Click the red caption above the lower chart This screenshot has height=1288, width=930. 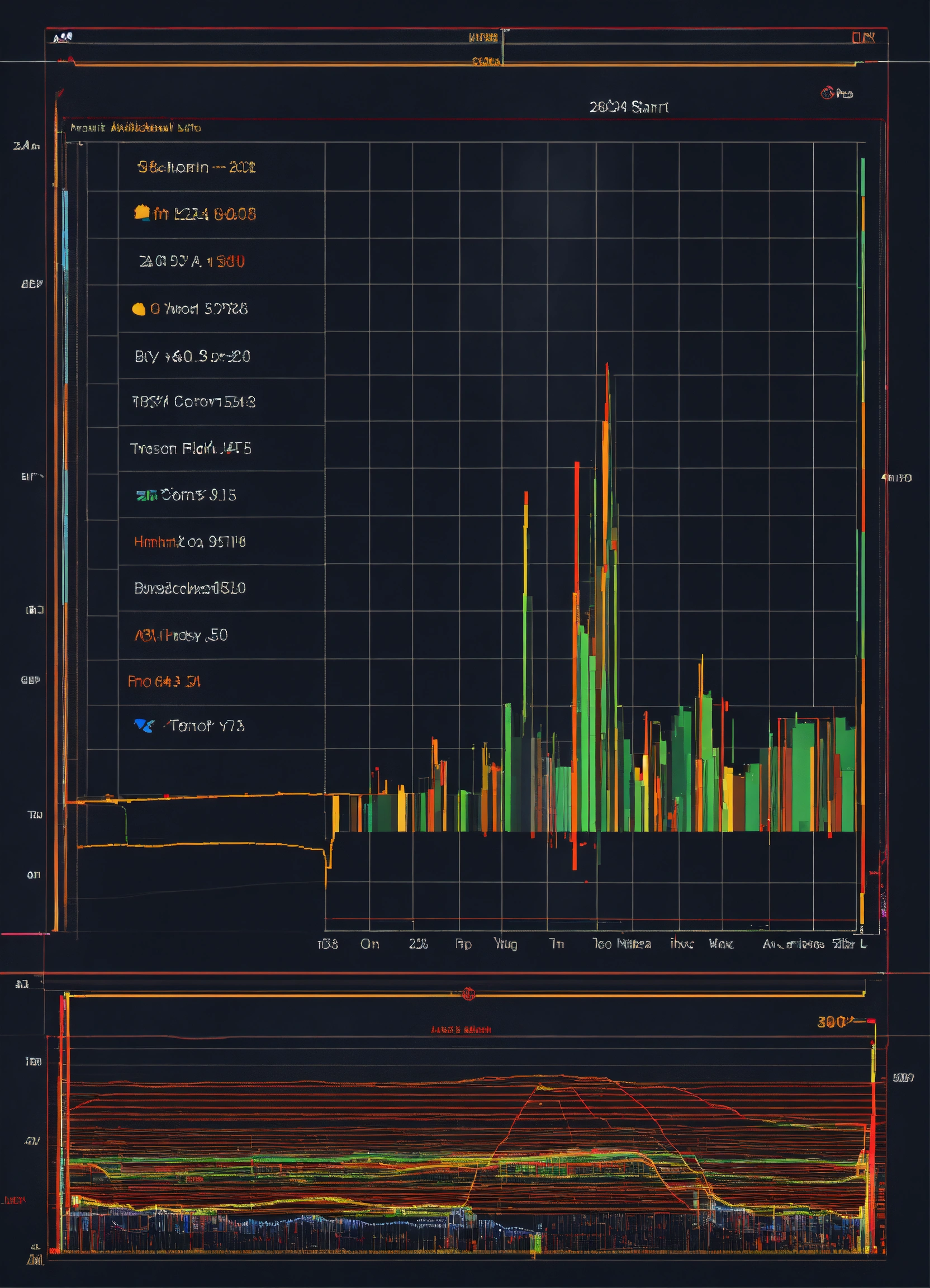click(461, 1030)
